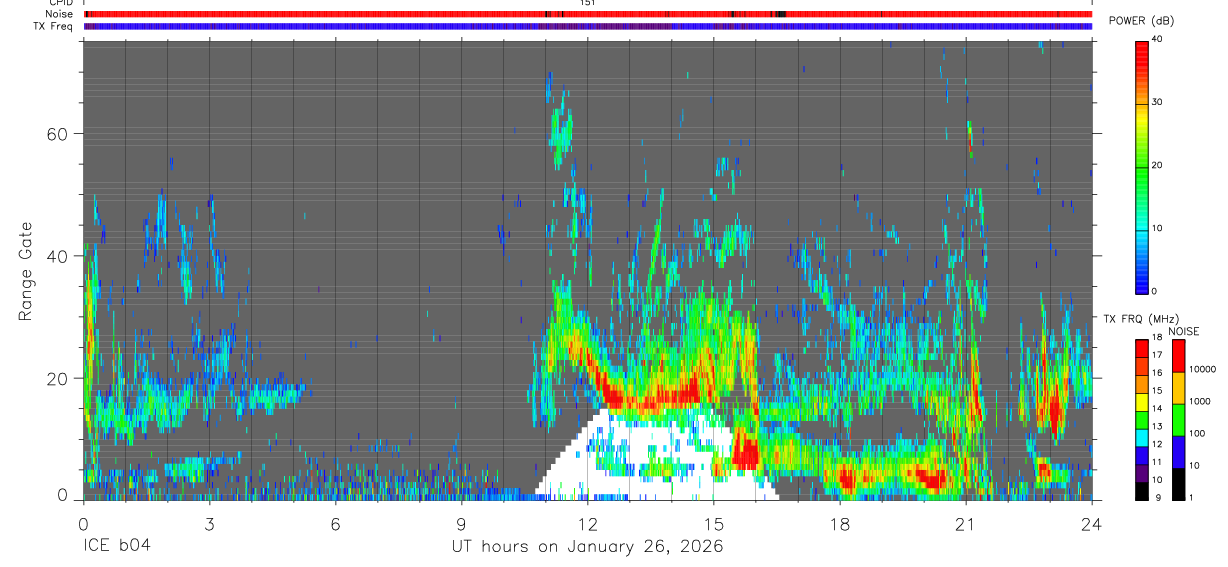
Task: Click the blue segment of NOISE legend
Action: 1179,451
